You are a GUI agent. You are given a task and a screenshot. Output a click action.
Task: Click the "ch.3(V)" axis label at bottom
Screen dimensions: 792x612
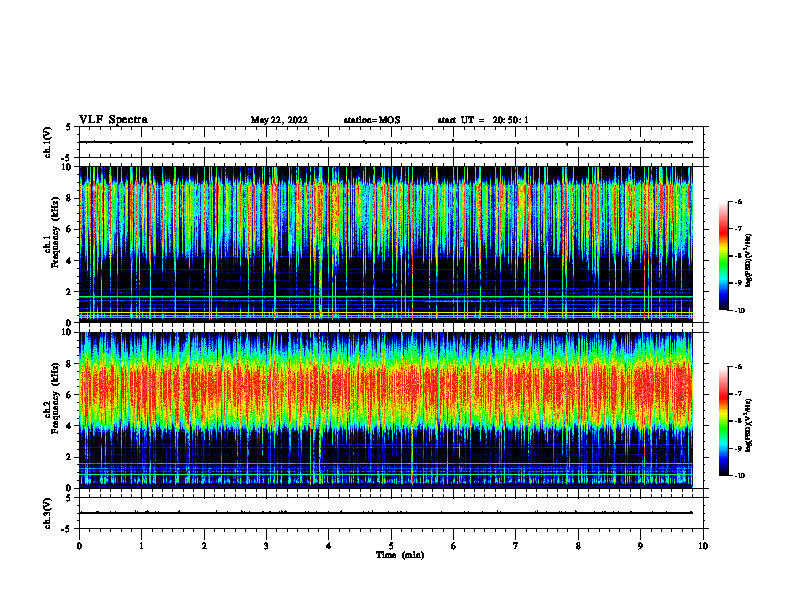48,513
